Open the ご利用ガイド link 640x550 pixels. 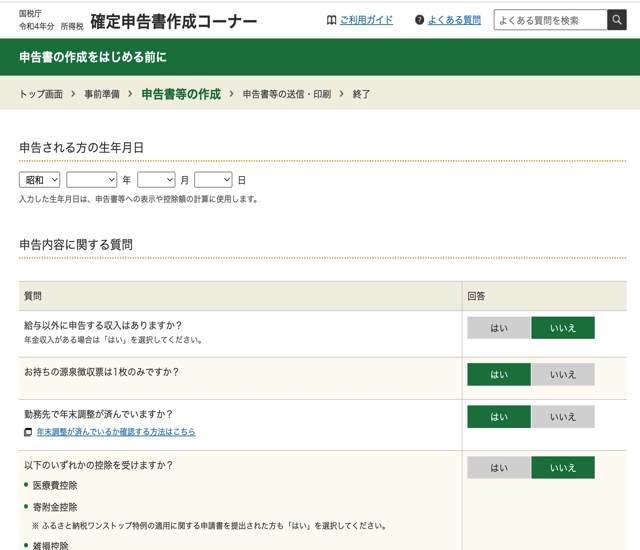(x=365, y=20)
